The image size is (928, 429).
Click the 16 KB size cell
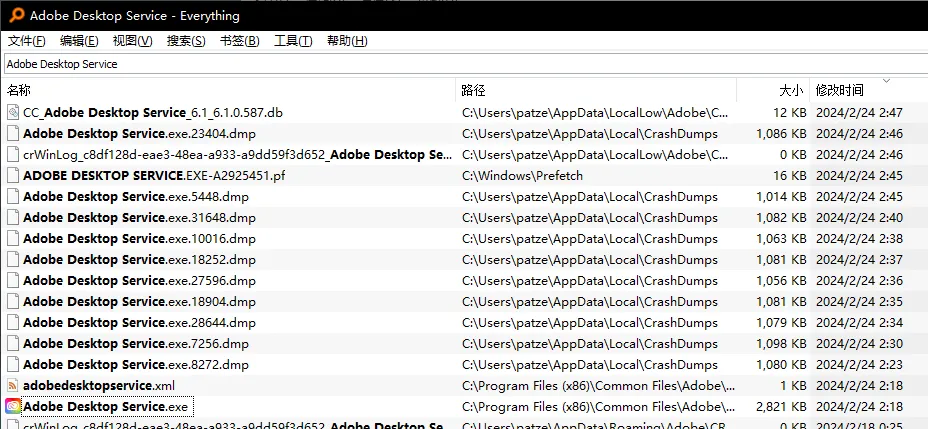tap(790, 176)
